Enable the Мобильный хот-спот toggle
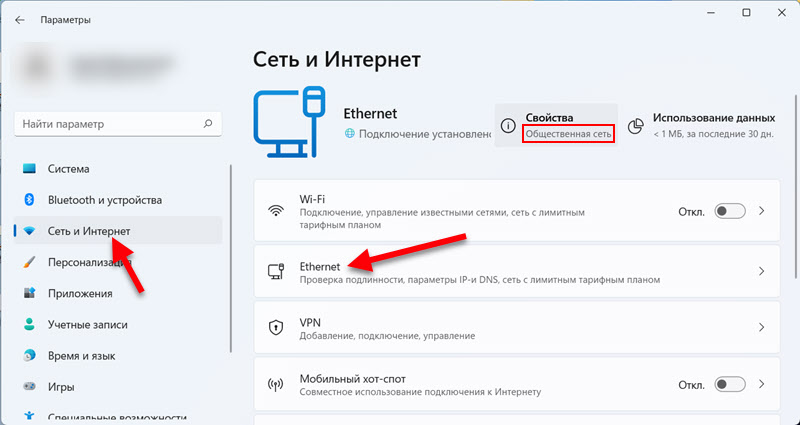Viewport: 800px width, 425px height. coord(731,384)
